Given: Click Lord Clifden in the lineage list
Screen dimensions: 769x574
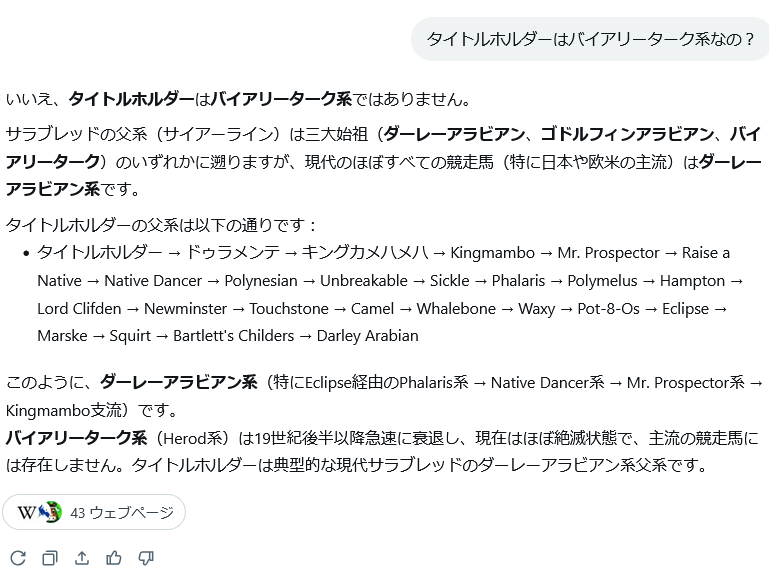Looking at the screenshot, I should click(x=79, y=309).
